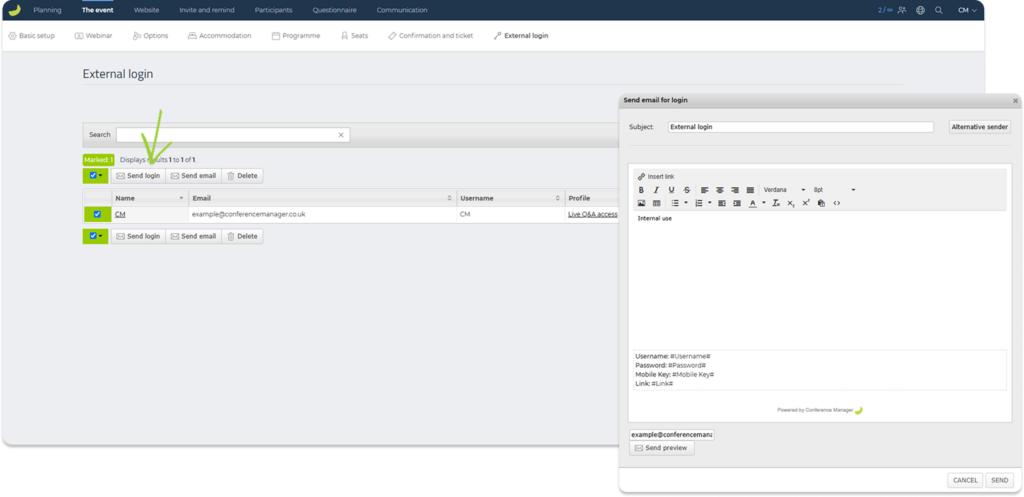This screenshot has height=497, width=1024.
Task: Click into the Search input field
Action: coord(233,135)
